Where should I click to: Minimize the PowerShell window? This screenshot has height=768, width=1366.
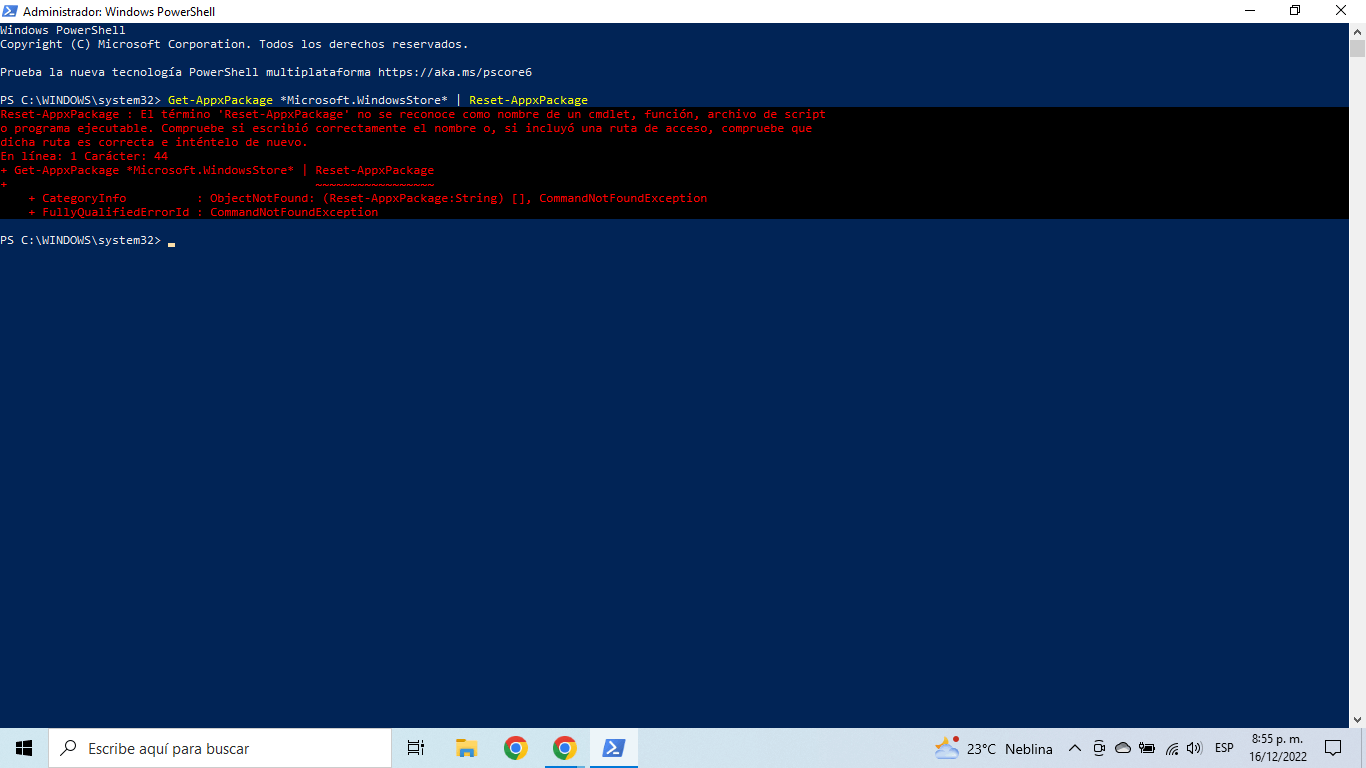click(x=1249, y=11)
